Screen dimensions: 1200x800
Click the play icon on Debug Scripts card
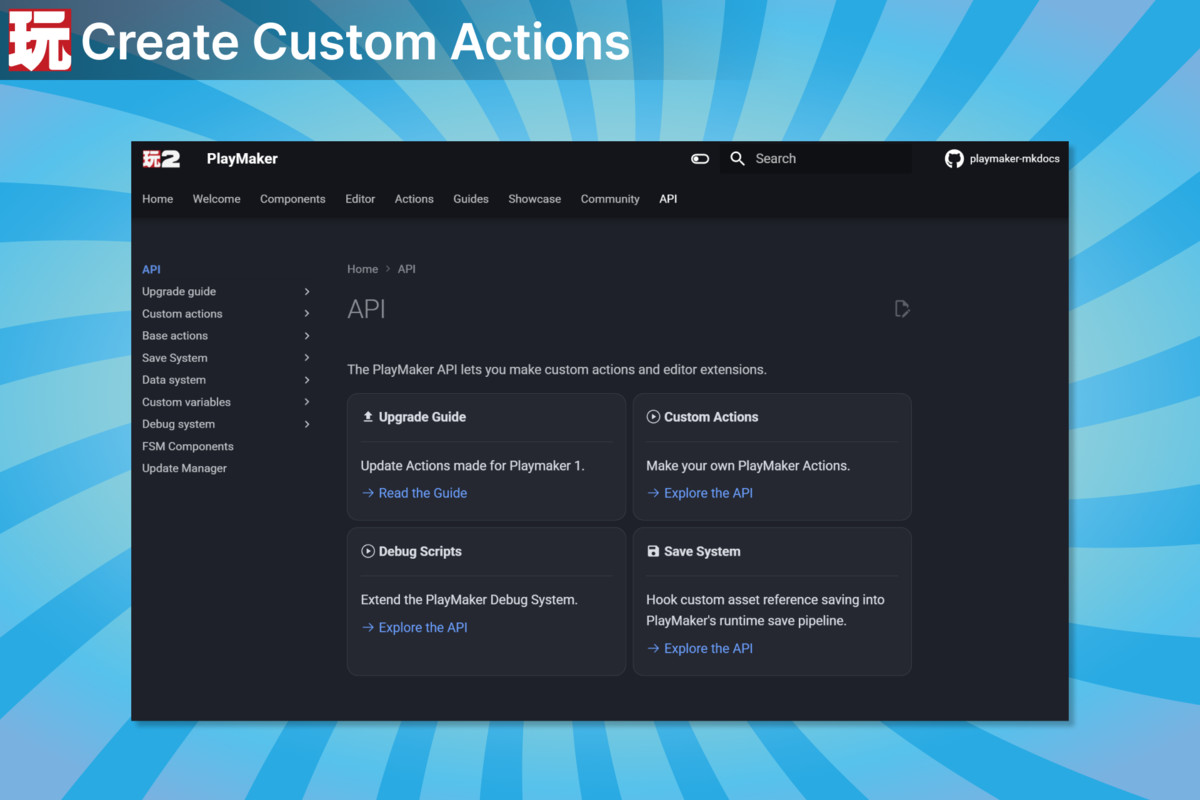368,551
